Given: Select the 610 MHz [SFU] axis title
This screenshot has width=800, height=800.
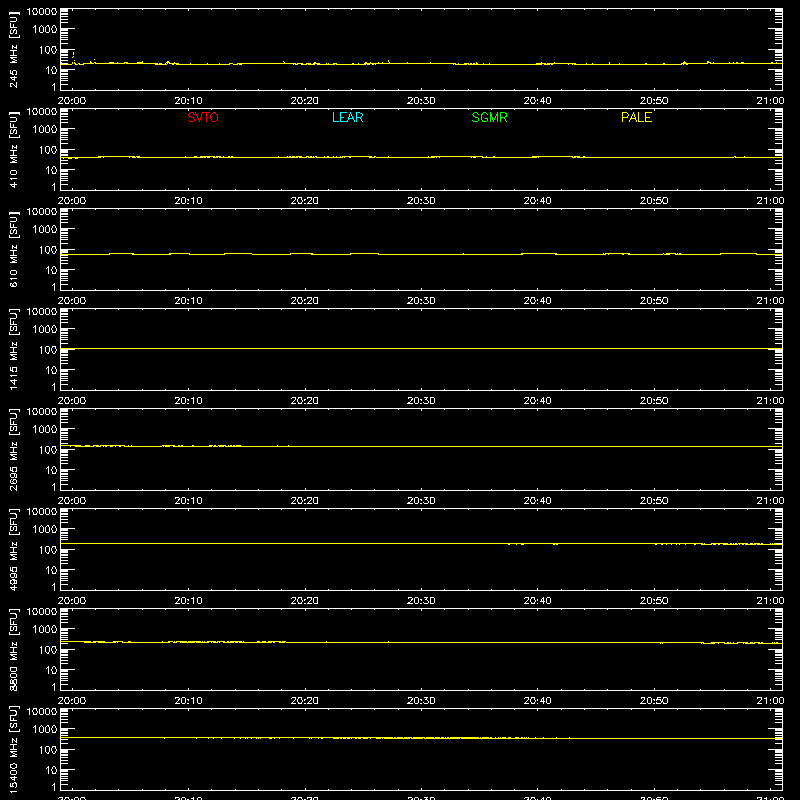Looking at the screenshot, I should (13, 250).
